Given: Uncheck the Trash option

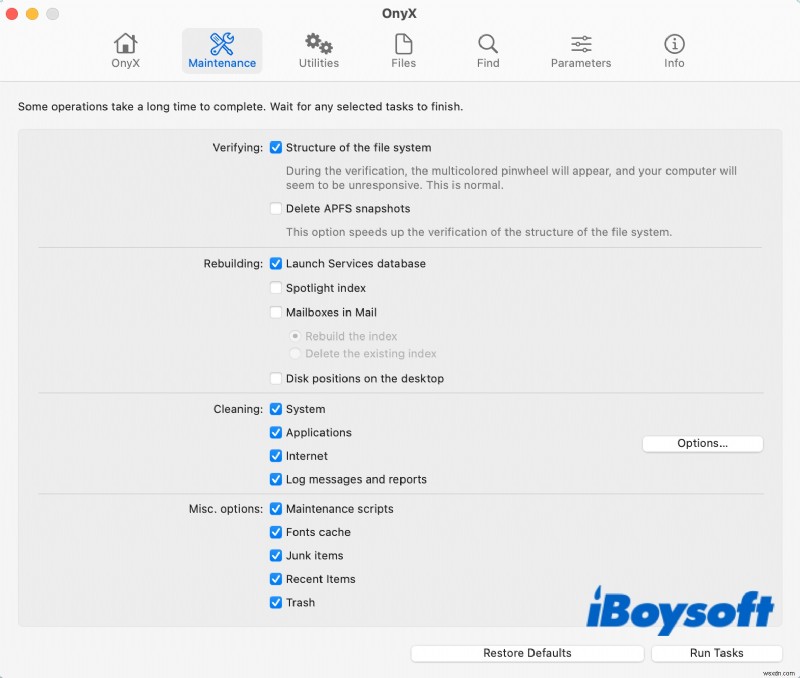Looking at the screenshot, I should 276,602.
